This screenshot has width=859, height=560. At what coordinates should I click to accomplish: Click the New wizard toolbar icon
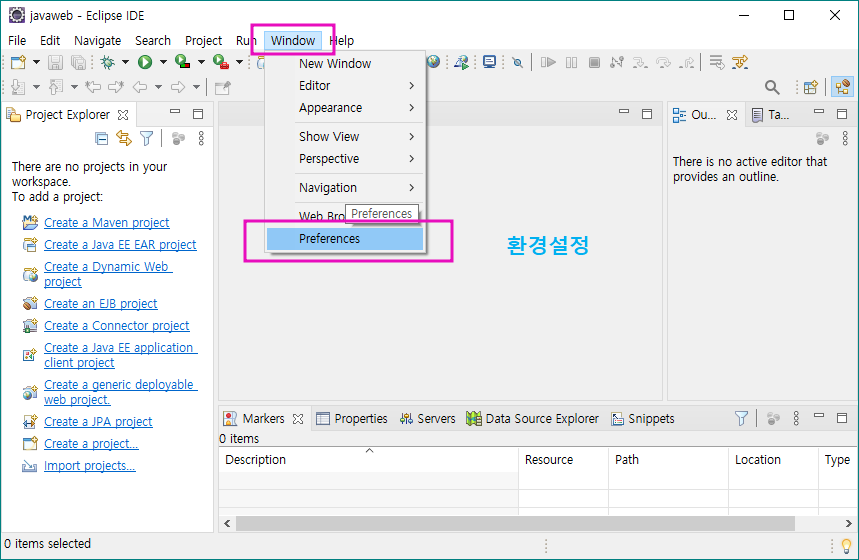click(18, 62)
